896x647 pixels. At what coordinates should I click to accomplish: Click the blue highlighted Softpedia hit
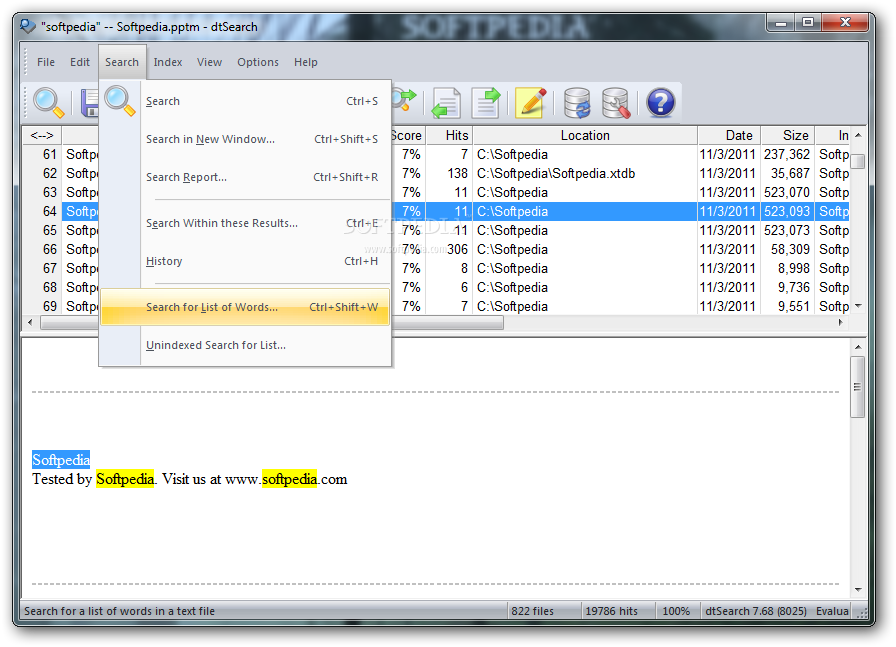point(61,460)
